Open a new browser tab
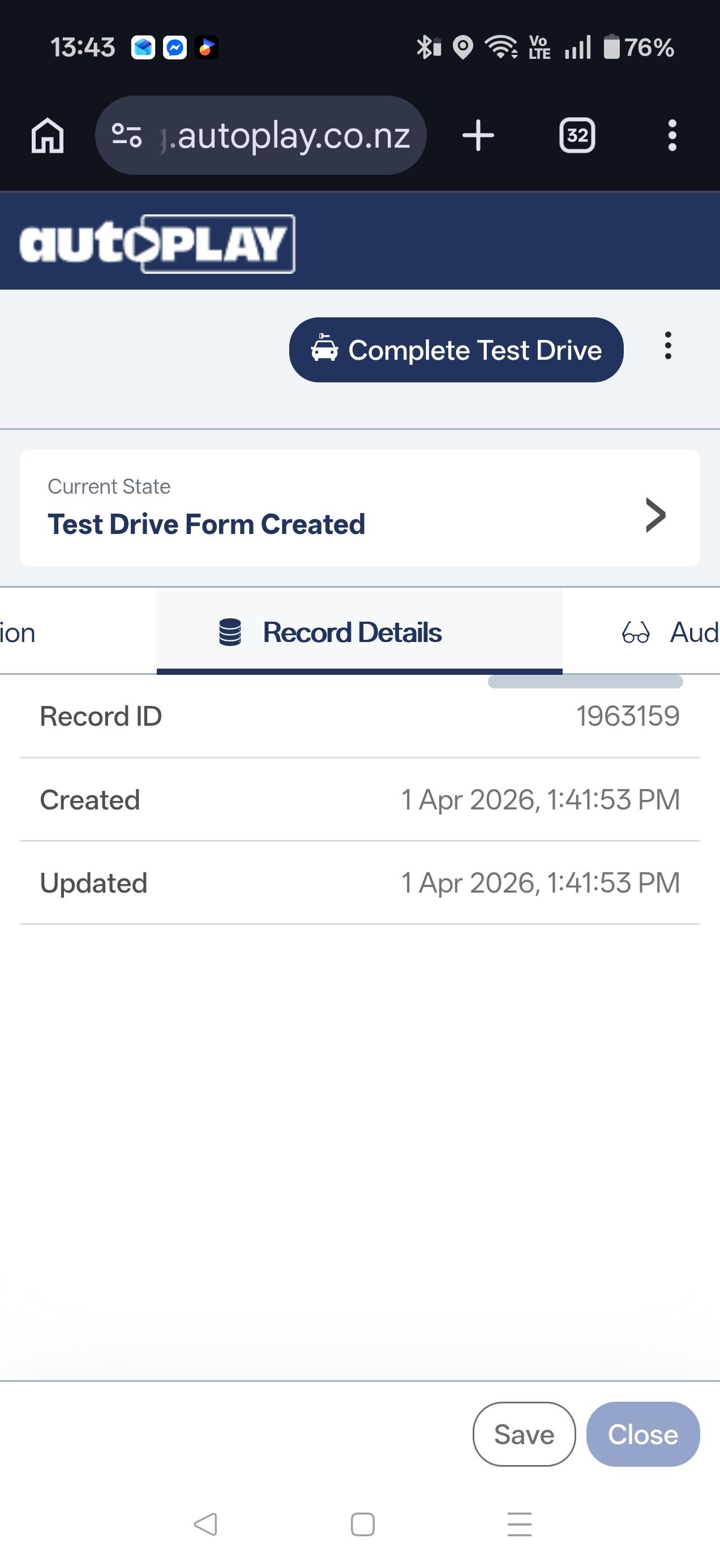Viewport: 720px width, 1568px height. [478, 135]
